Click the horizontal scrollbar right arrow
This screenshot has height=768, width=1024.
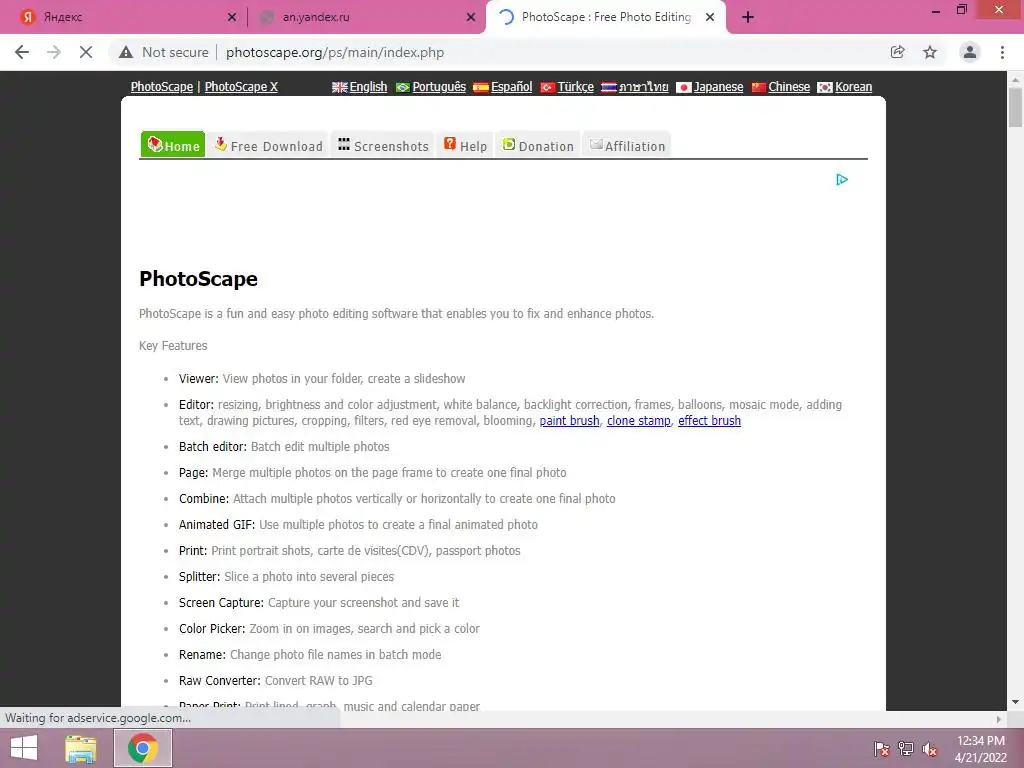coord(999,719)
